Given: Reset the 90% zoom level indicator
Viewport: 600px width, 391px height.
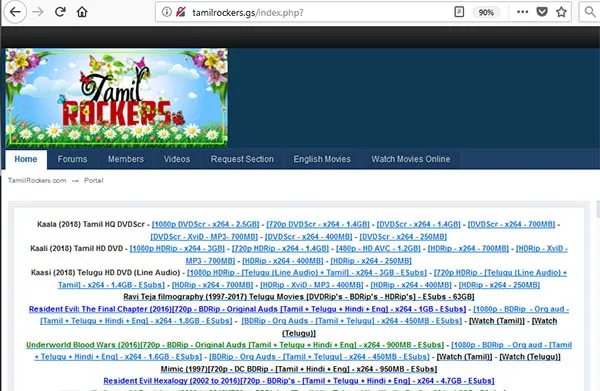Looking at the screenshot, I should pos(486,12).
